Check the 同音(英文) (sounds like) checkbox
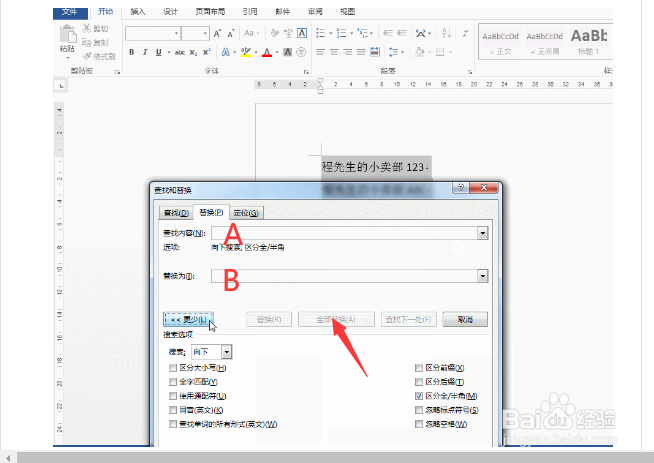This screenshot has height=463, width=654. [173, 410]
